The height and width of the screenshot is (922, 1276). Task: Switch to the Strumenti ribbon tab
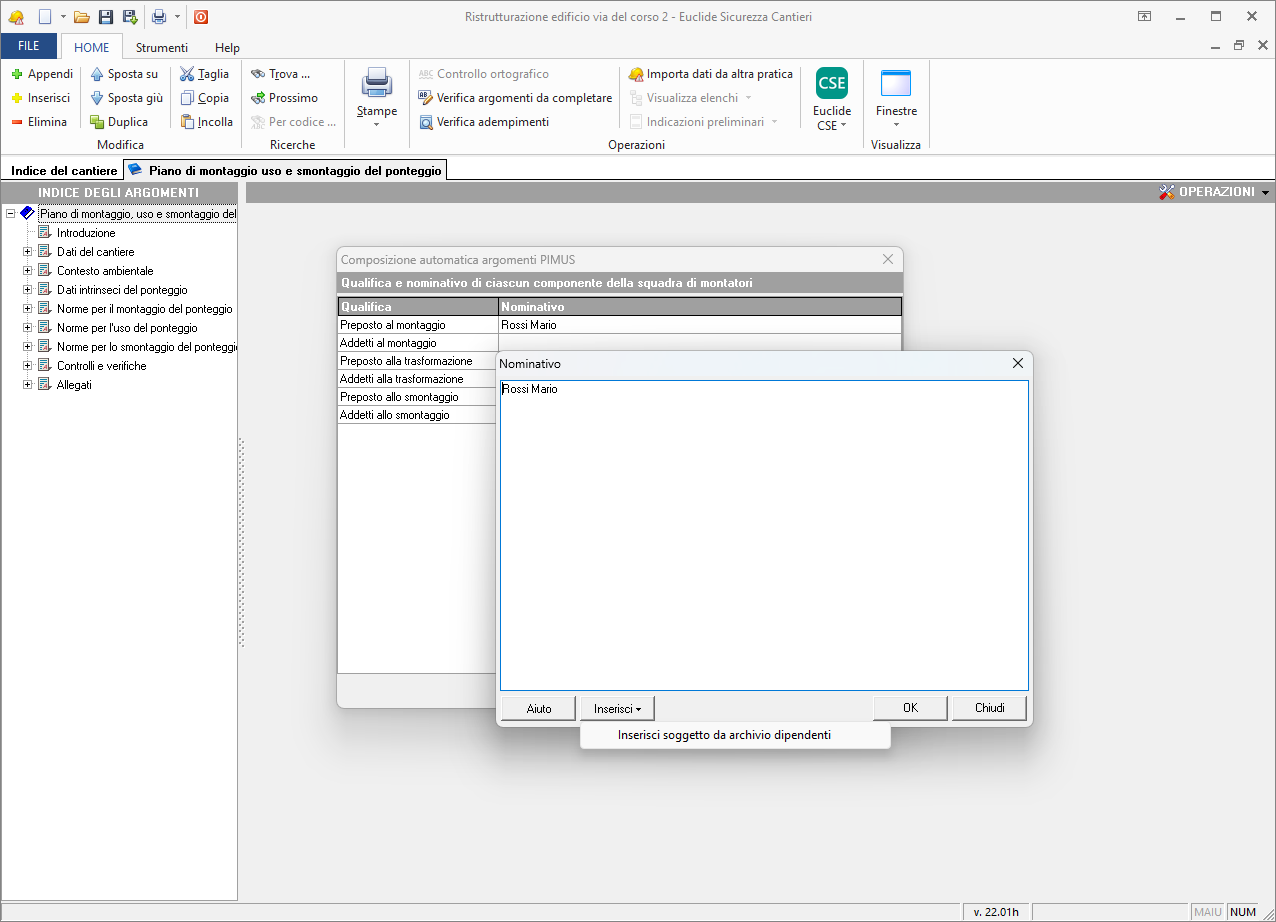162,47
